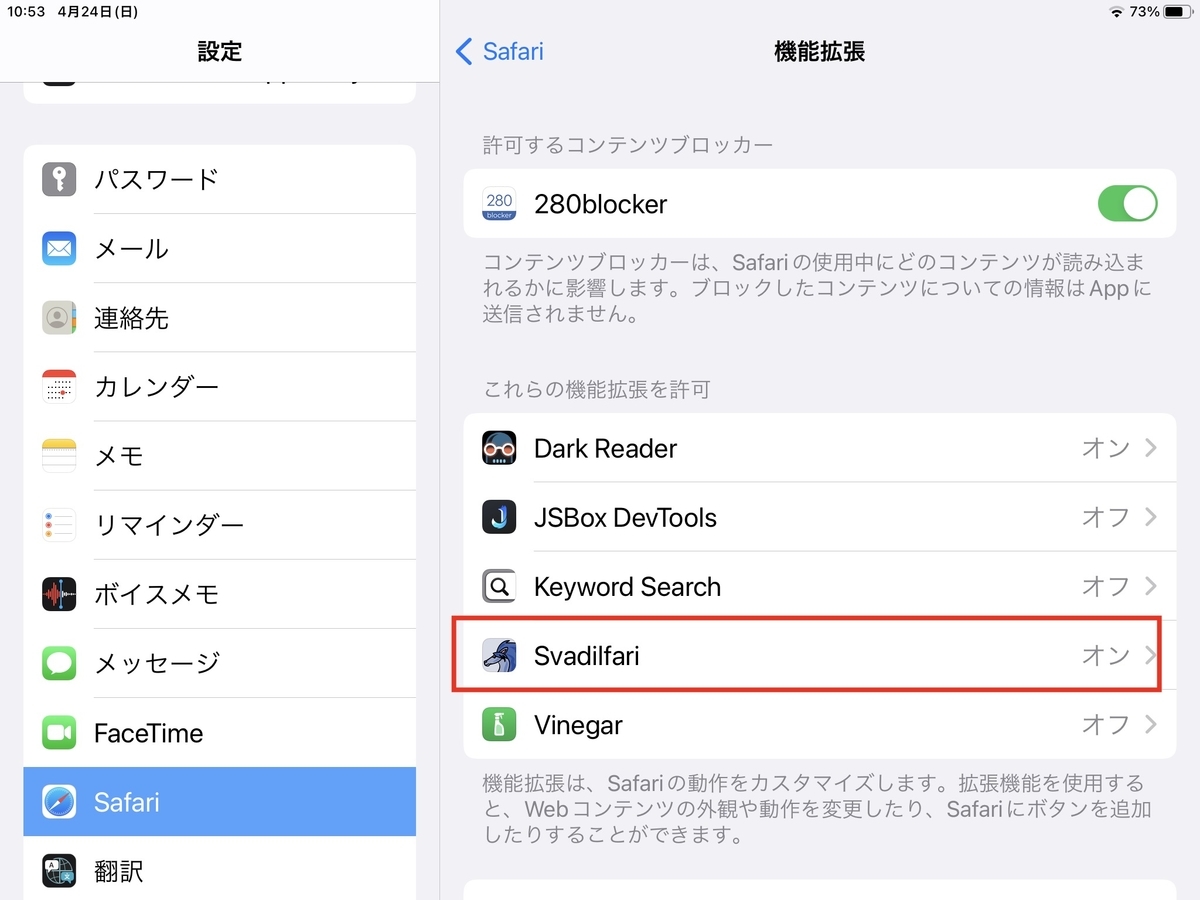Tap the 4月24日(日) date in status bar

[98, 12]
